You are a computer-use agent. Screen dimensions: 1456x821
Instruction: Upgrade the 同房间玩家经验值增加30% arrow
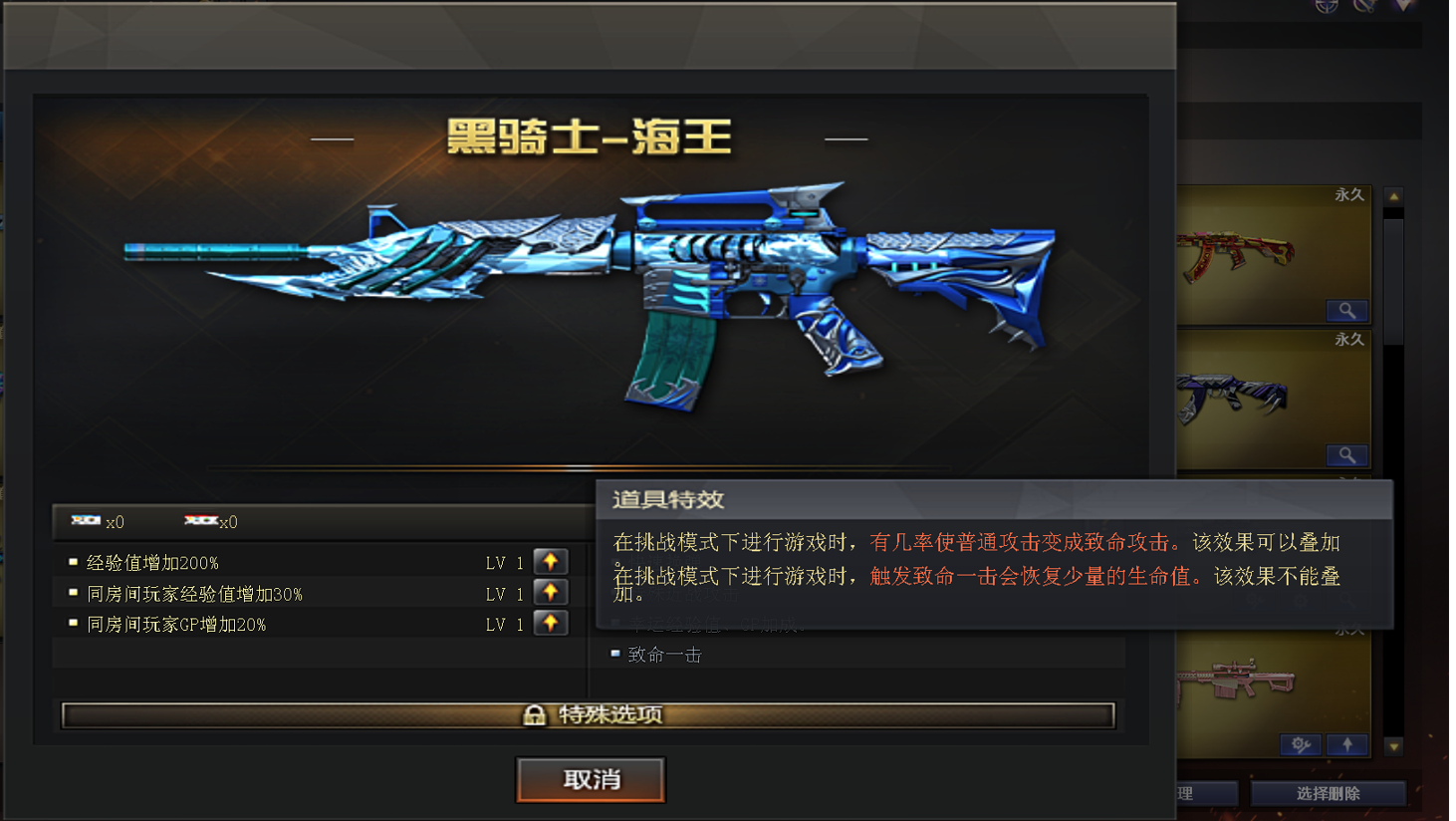point(551,593)
